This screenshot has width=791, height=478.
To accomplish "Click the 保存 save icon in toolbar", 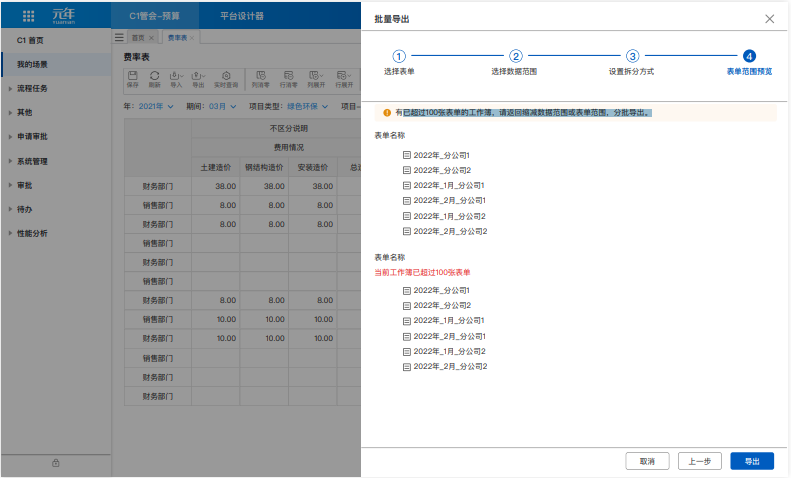I will pos(132,79).
